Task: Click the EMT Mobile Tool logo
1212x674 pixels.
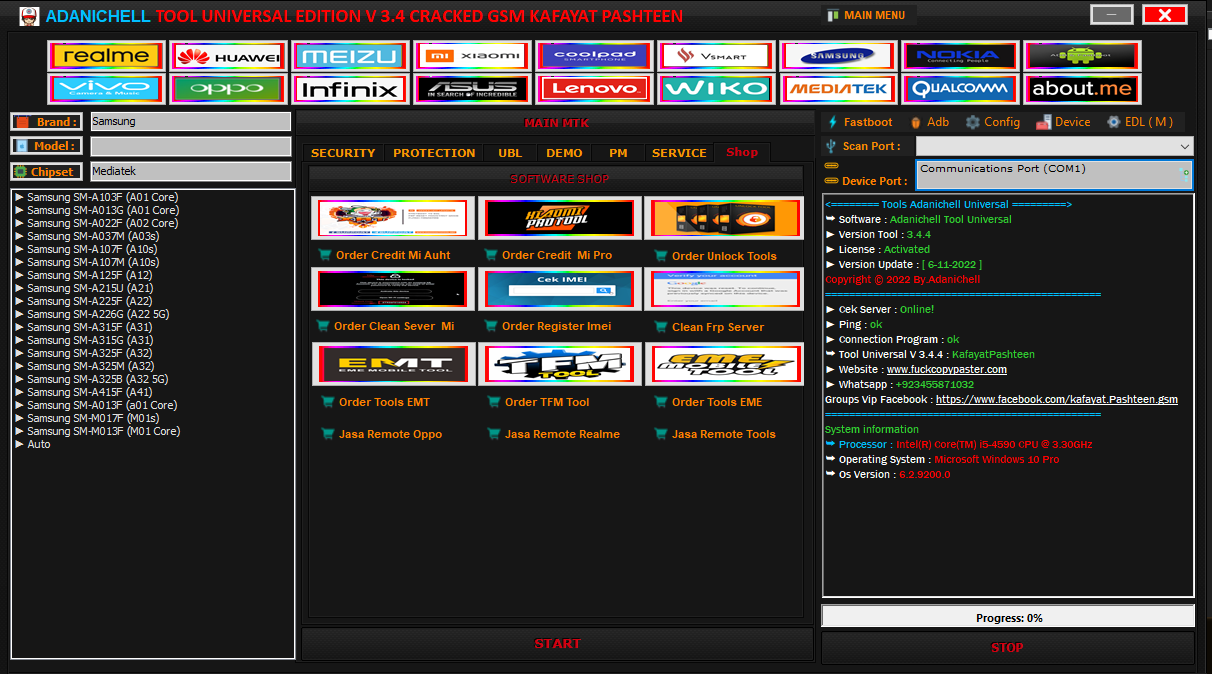Action: (393, 364)
